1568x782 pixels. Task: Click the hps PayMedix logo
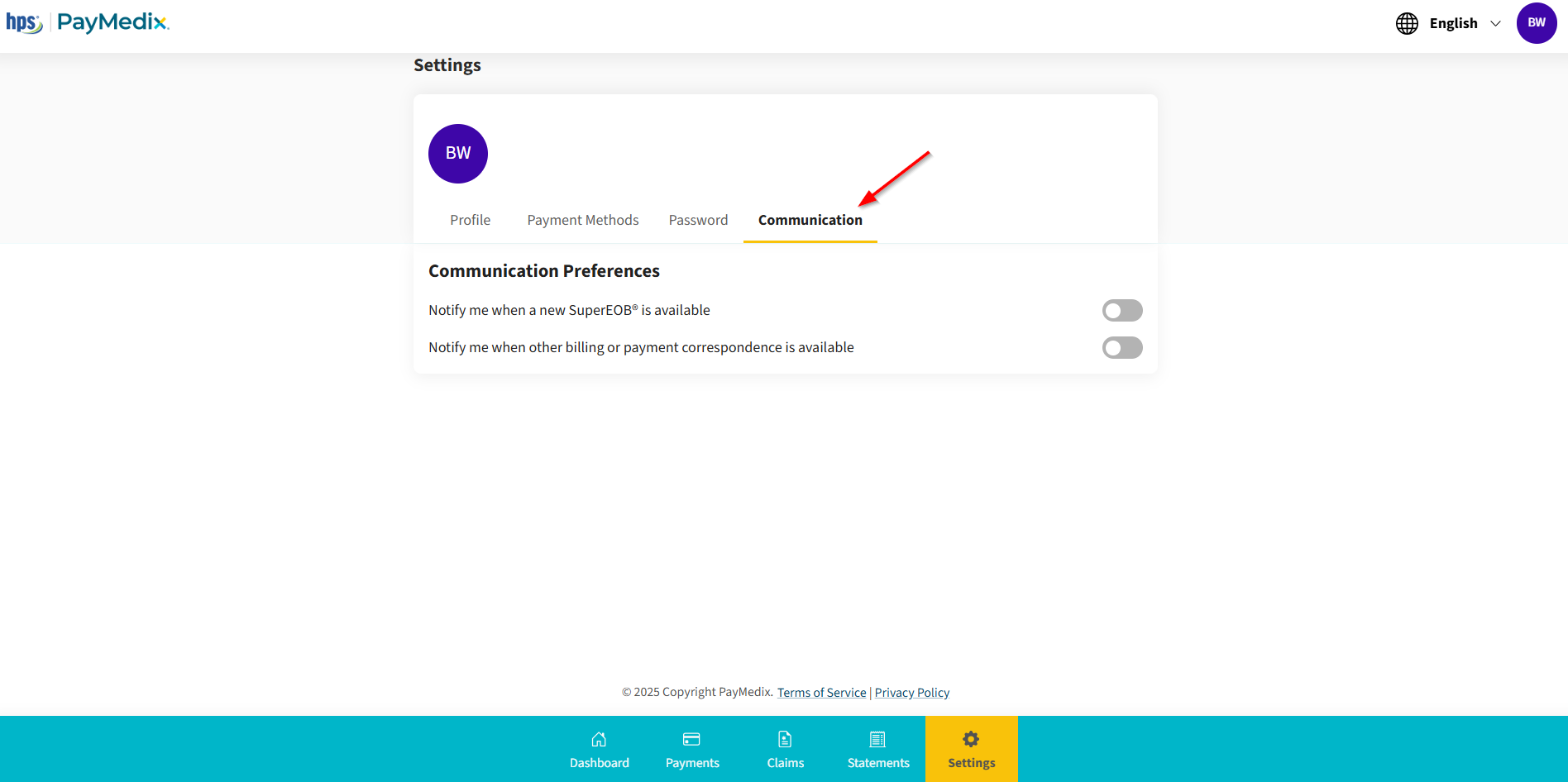pos(88,22)
